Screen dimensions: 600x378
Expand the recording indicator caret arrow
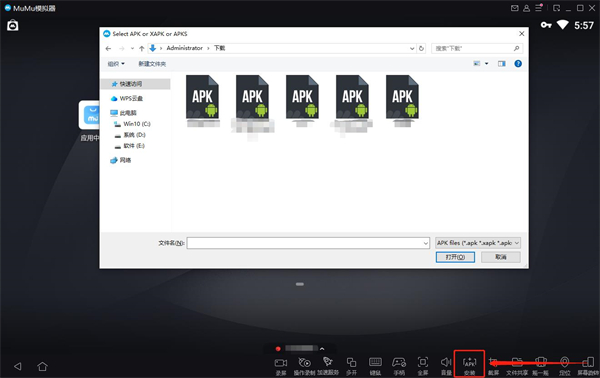[x=322, y=349]
